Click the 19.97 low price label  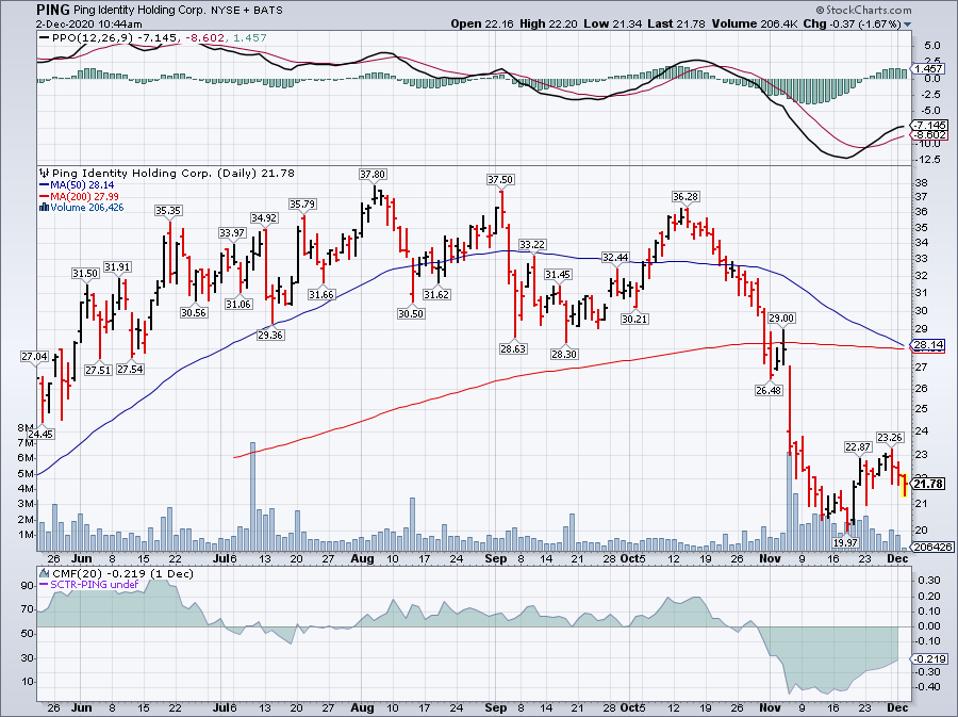point(846,542)
